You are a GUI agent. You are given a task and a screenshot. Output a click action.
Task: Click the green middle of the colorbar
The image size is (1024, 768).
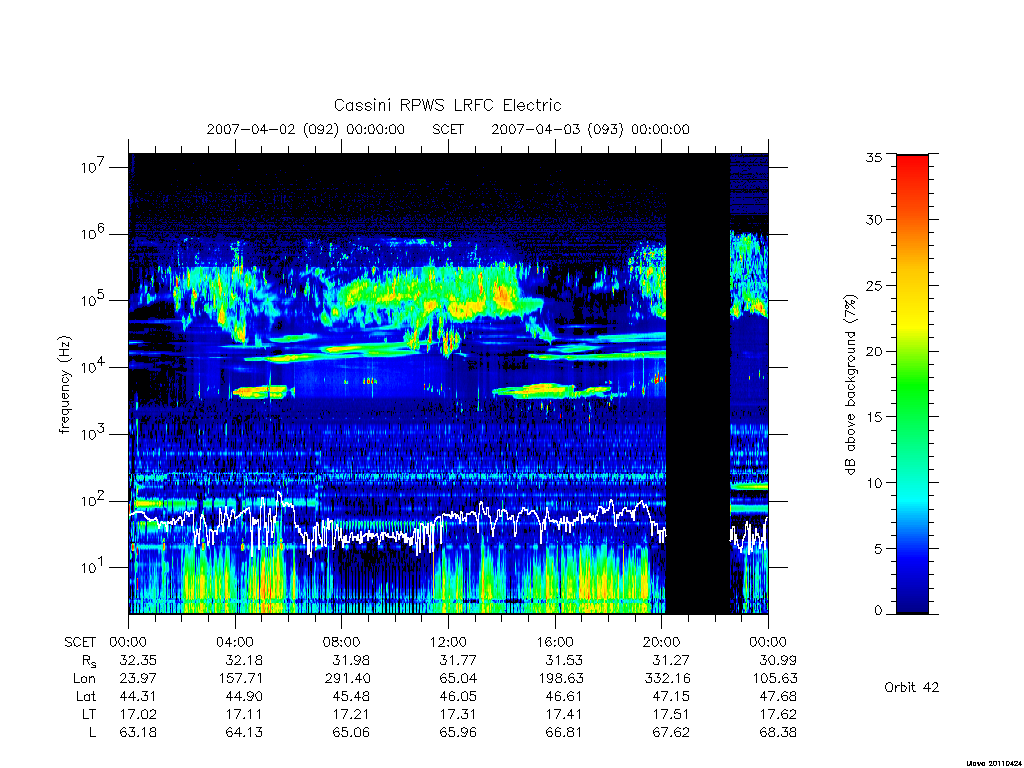912,385
